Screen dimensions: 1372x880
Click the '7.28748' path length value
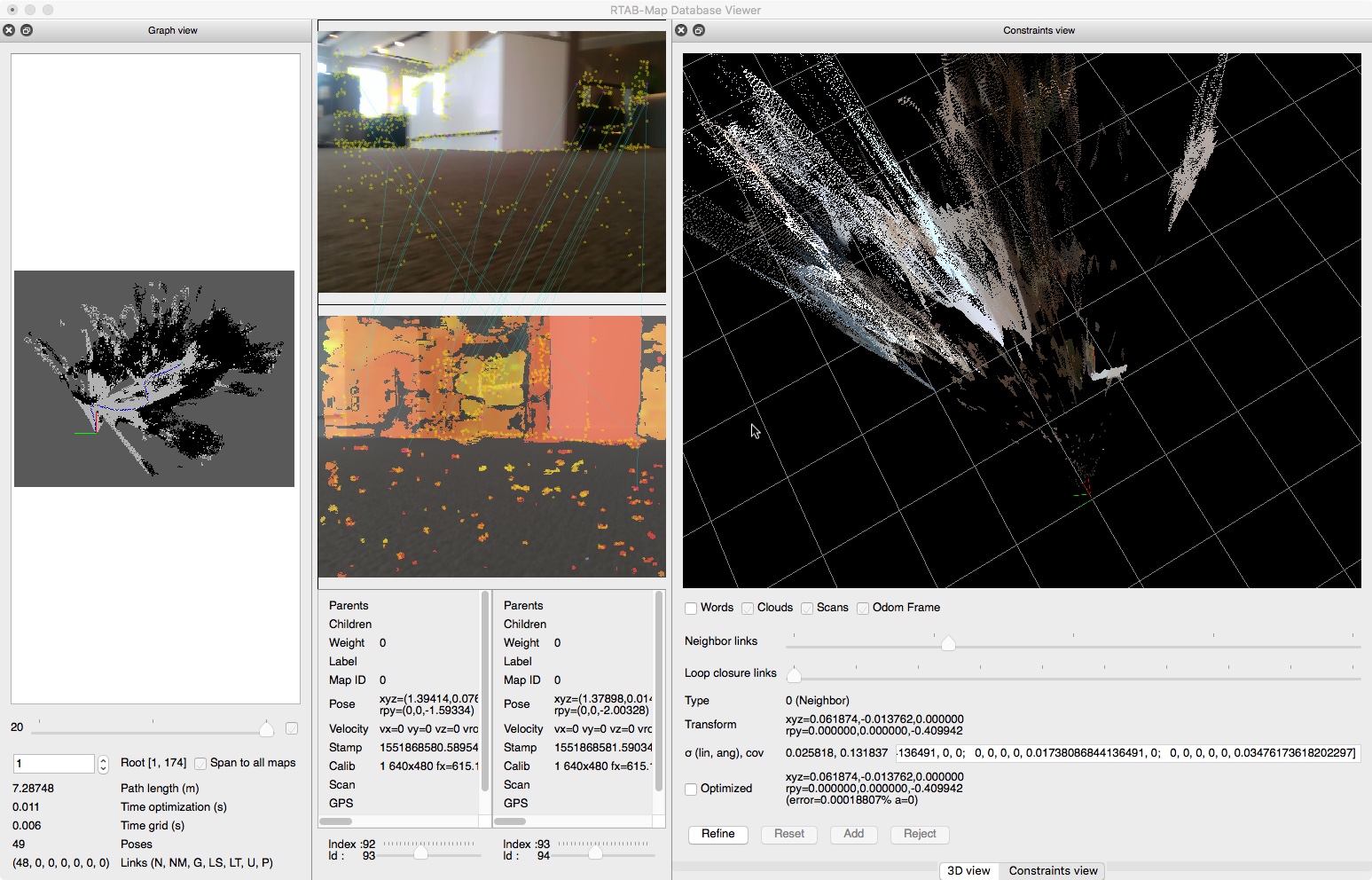33,789
